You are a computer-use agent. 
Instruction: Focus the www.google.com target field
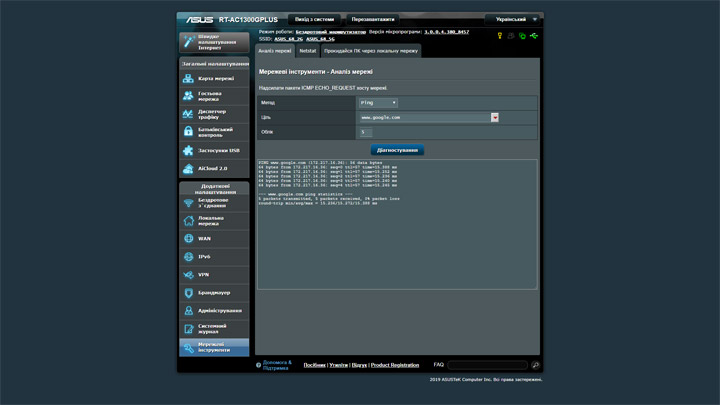tap(425, 118)
